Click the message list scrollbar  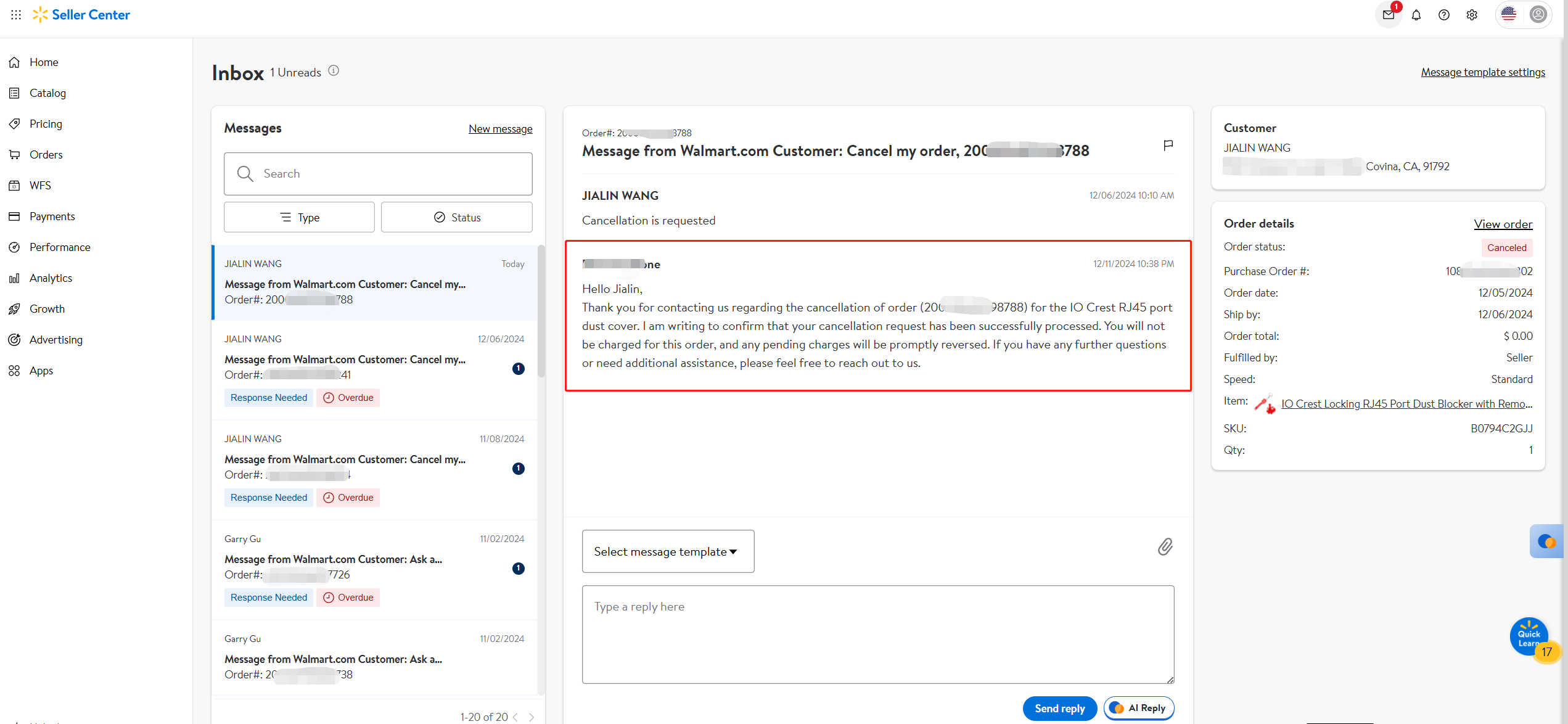click(541, 311)
